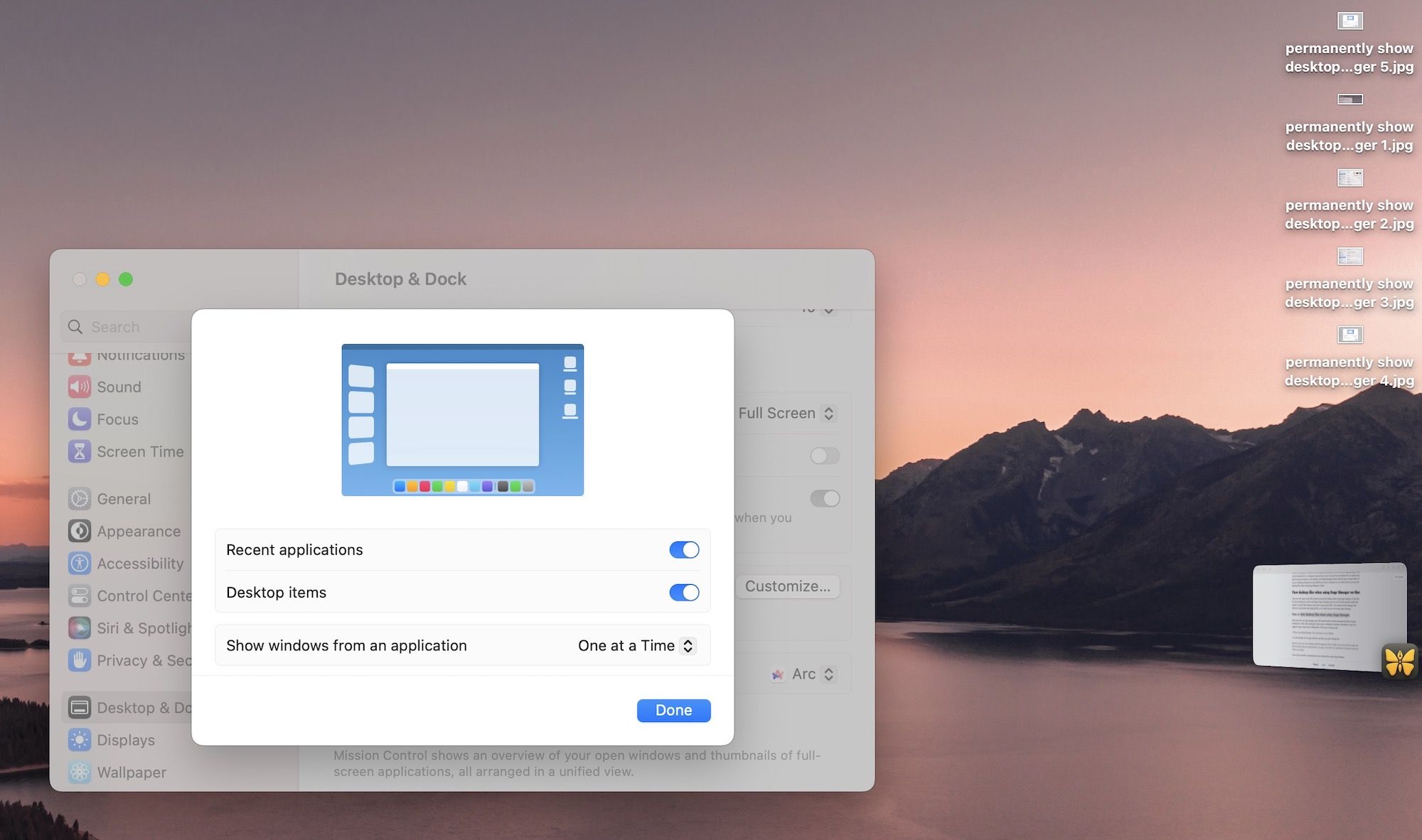This screenshot has height=840, width=1422.
Task: Click the Customize... button
Action: click(787, 587)
